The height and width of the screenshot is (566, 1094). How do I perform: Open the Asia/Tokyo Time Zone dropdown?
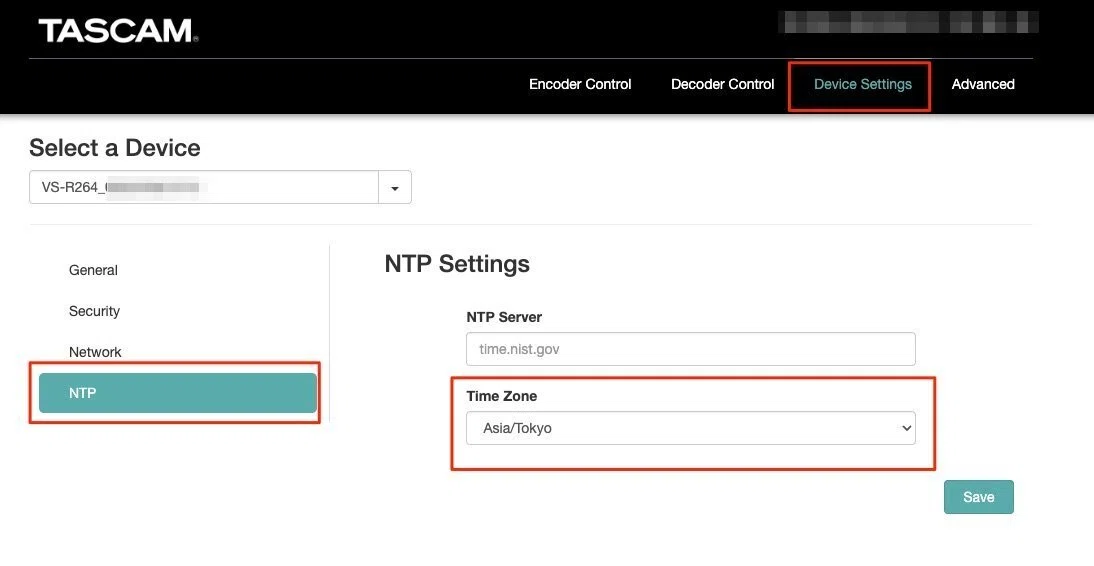(x=691, y=428)
